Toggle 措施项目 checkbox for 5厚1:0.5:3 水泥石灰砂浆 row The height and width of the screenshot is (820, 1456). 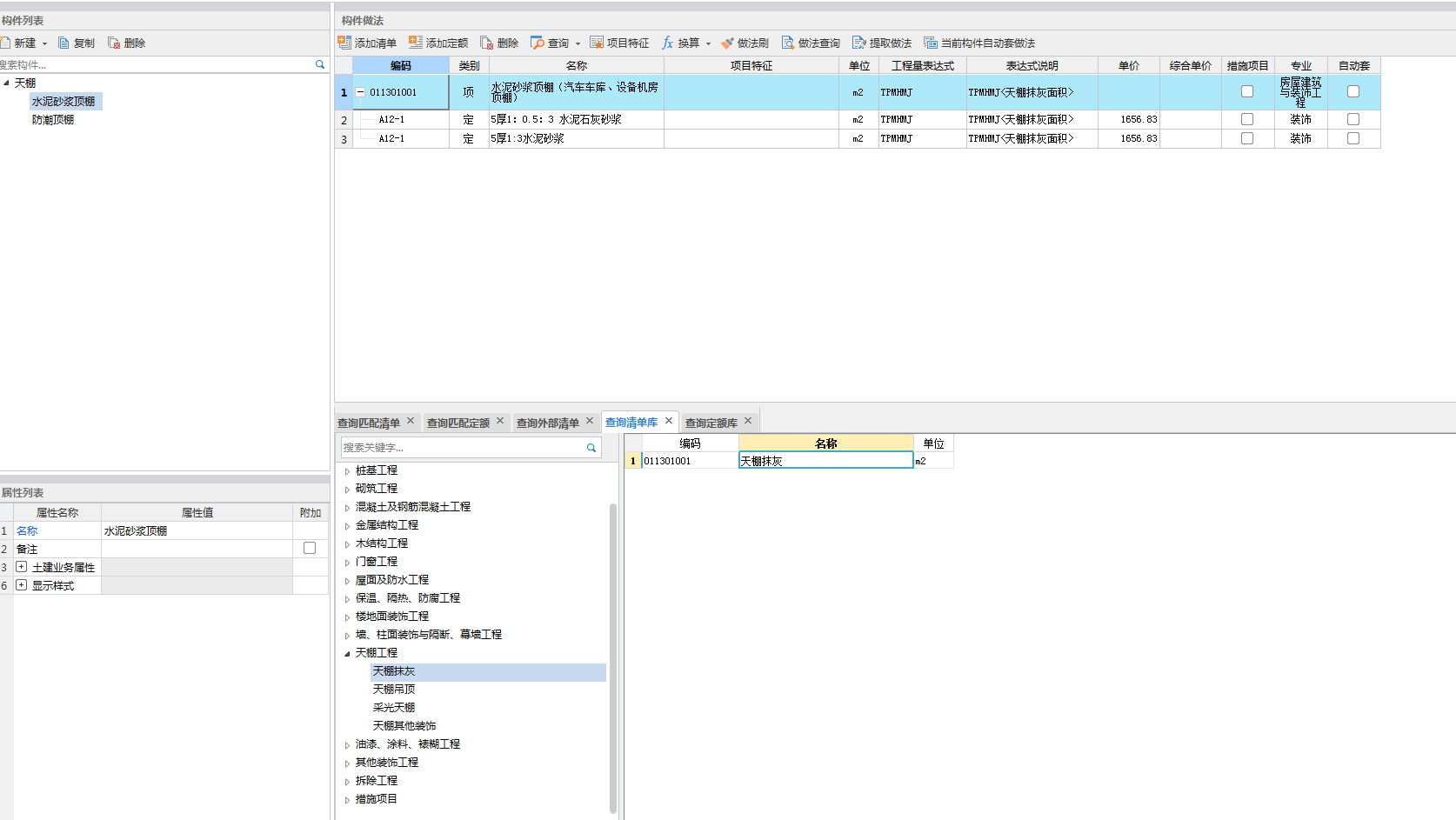tap(1247, 119)
